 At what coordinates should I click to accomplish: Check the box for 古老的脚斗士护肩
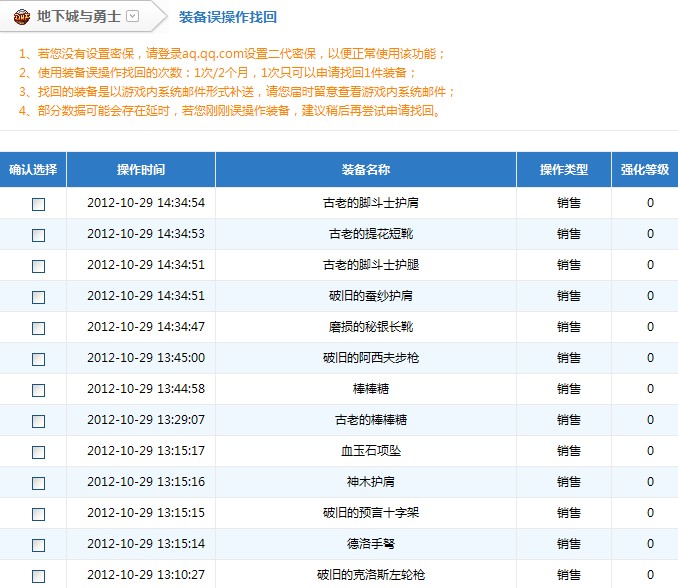pyautogui.click(x=38, y=204)
